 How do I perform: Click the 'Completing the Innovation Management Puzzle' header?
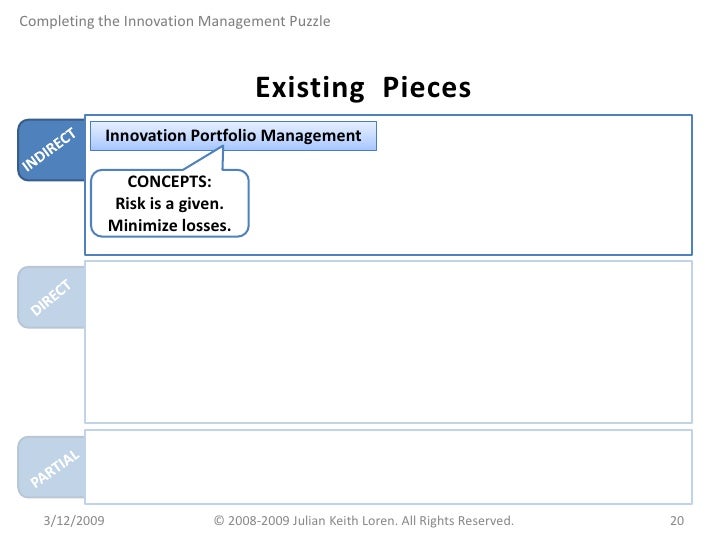[x=175, y=21]
